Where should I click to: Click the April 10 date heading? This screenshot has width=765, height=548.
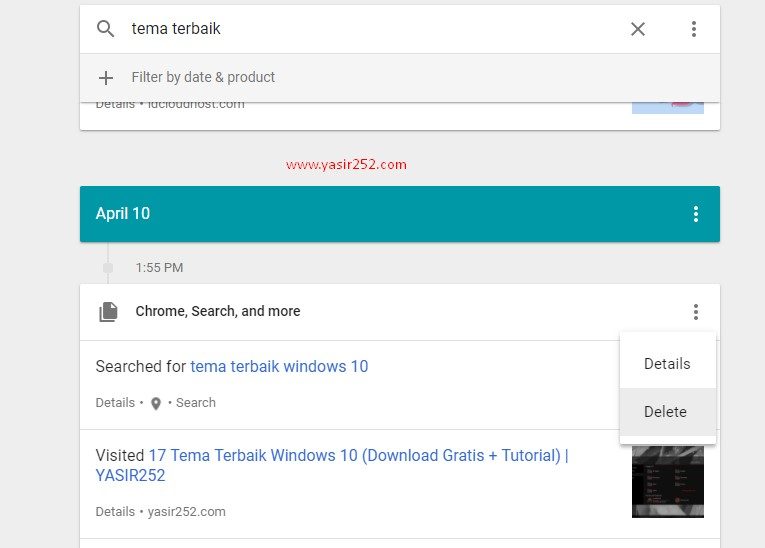coord(123,214)
